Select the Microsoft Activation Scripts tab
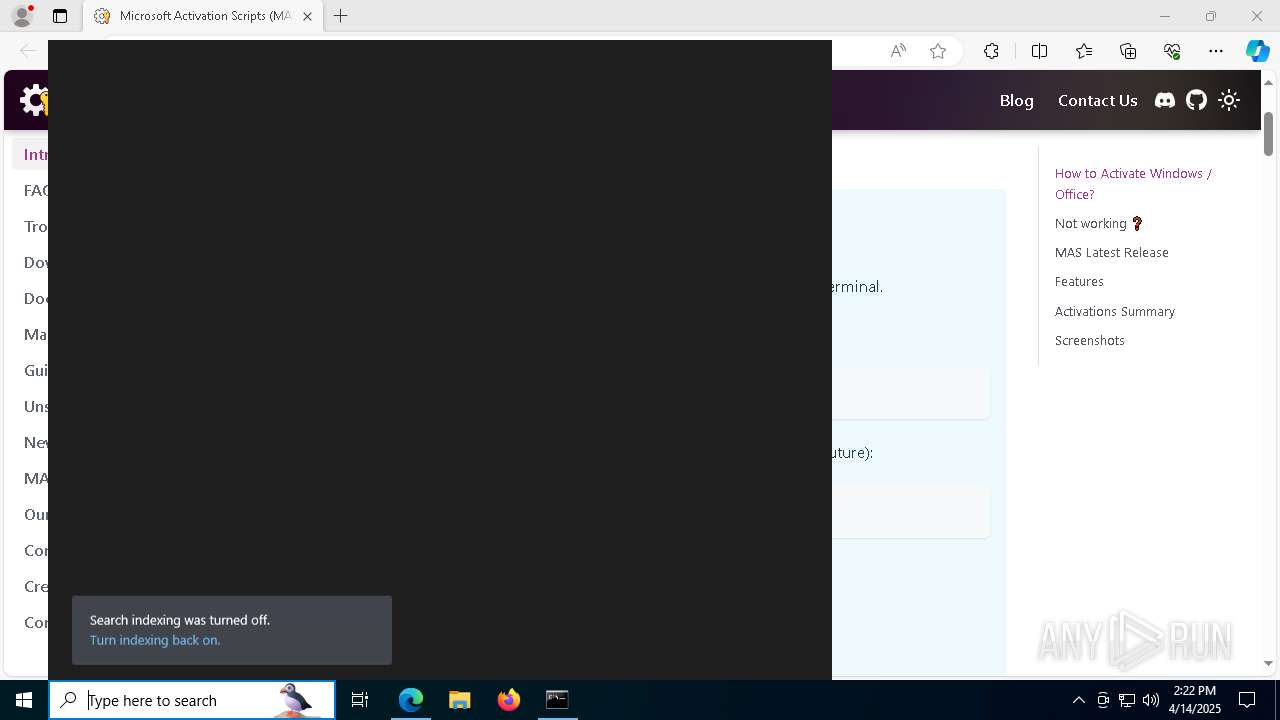1280x720 pixels. [x=203, y=16]
